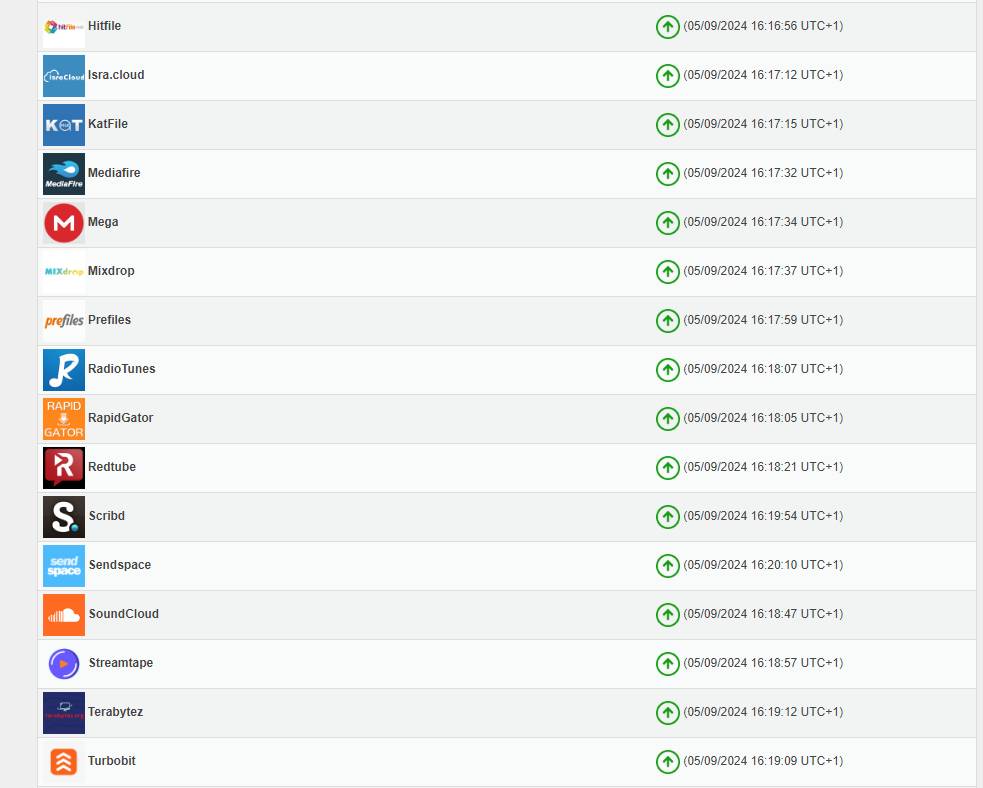Click green up-arrow status for SoundCloud
The width and height of the screenshot is (983, 788).
[x=668, y=614]
